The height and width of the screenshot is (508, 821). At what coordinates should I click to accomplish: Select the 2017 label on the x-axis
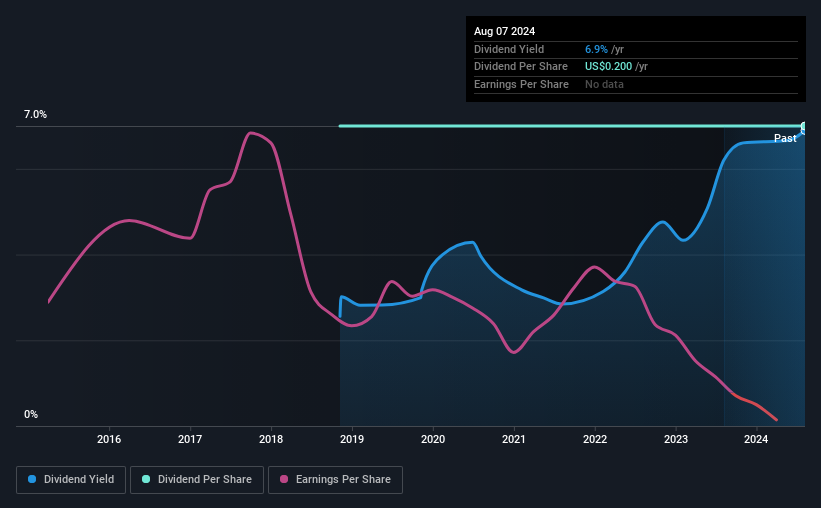[190, 439]
